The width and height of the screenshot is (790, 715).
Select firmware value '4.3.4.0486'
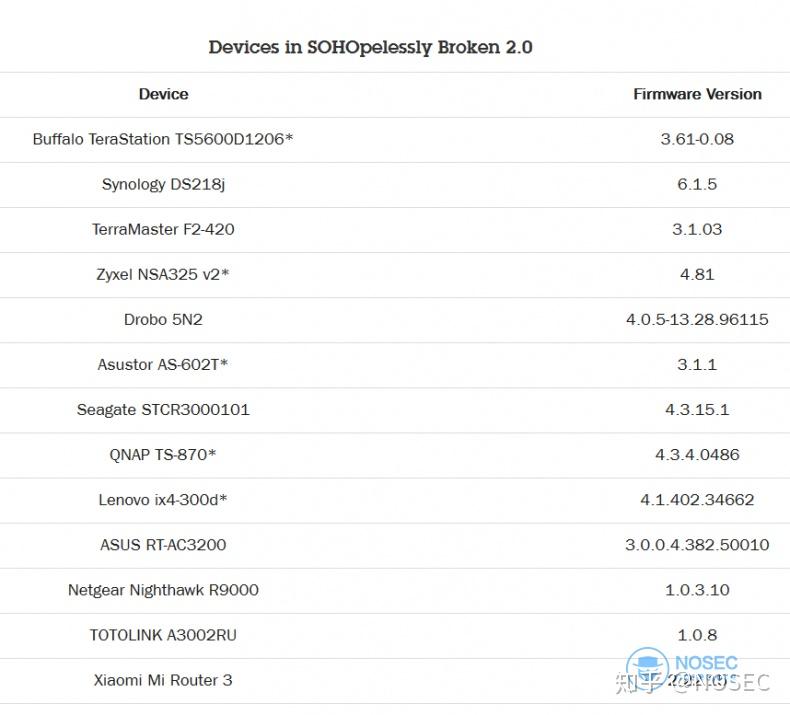pyautogui.click(x=697, y=454)
